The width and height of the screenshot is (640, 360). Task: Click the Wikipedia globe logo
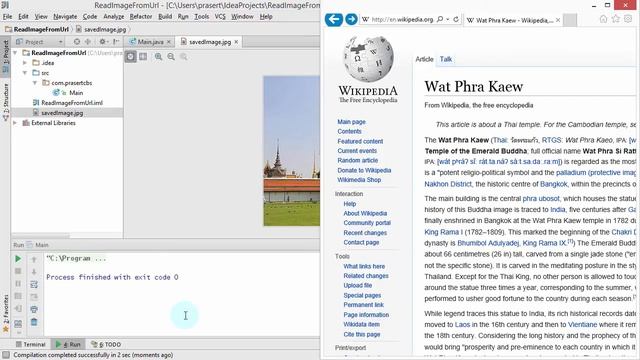[368, 59]
